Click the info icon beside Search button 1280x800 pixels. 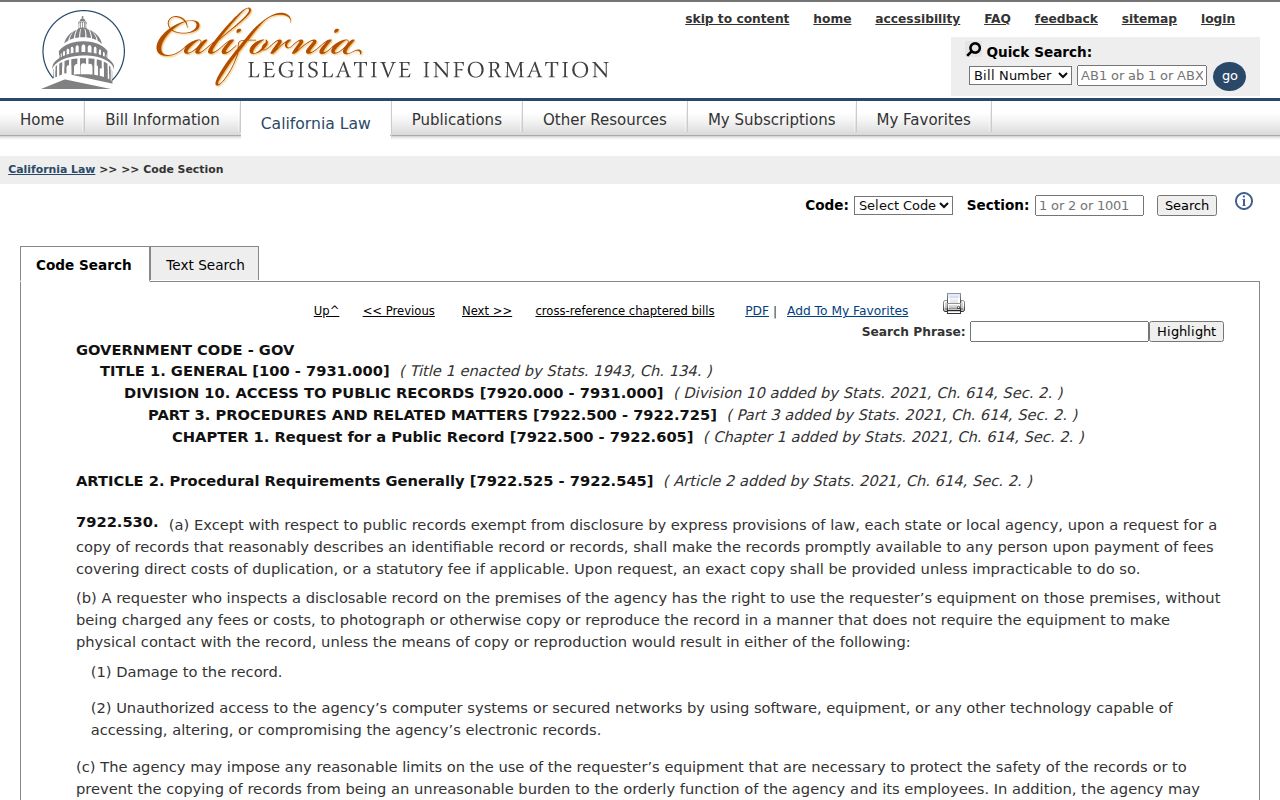point(1244,201)
